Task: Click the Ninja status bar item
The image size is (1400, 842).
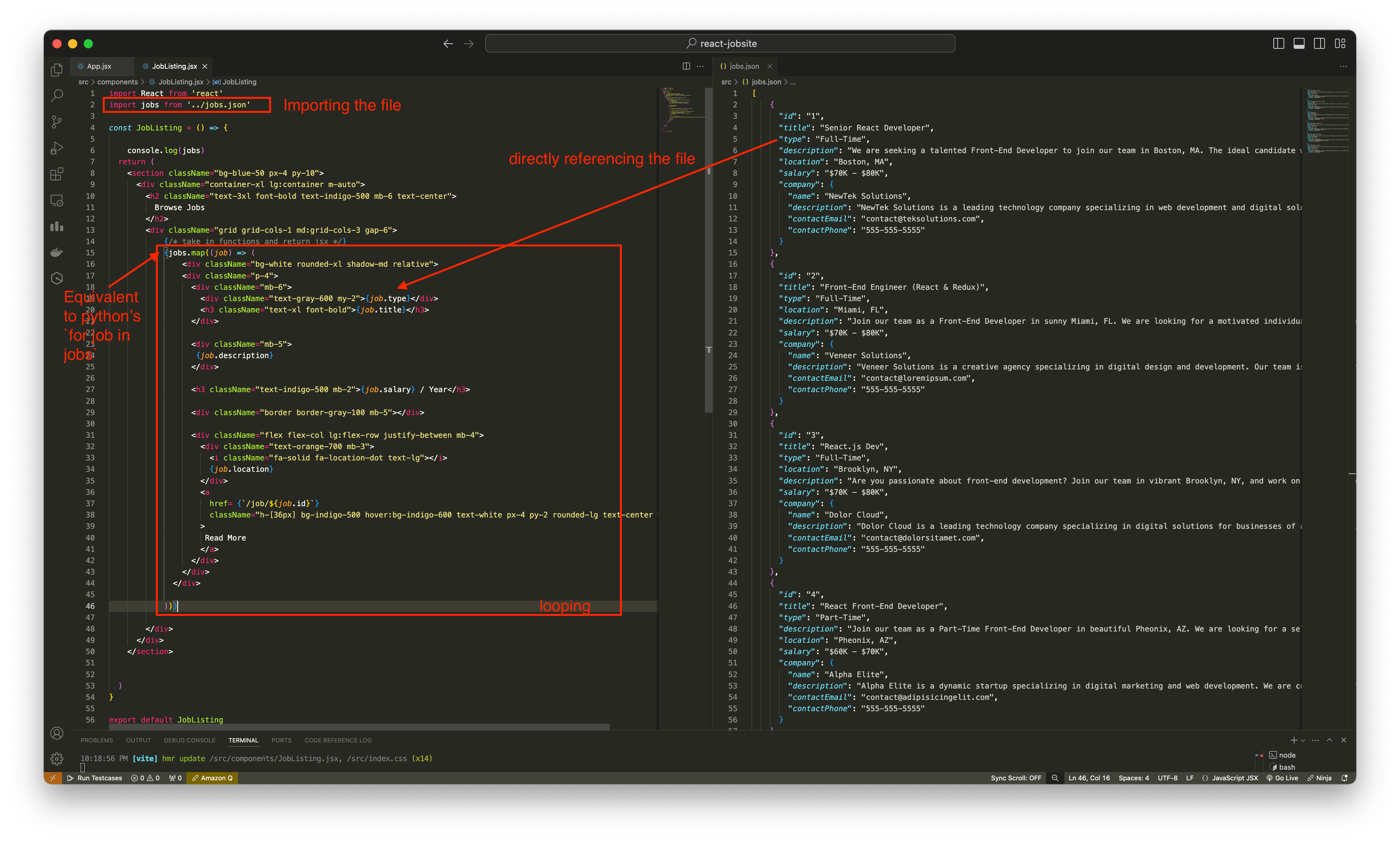Action: (1320, 778)
